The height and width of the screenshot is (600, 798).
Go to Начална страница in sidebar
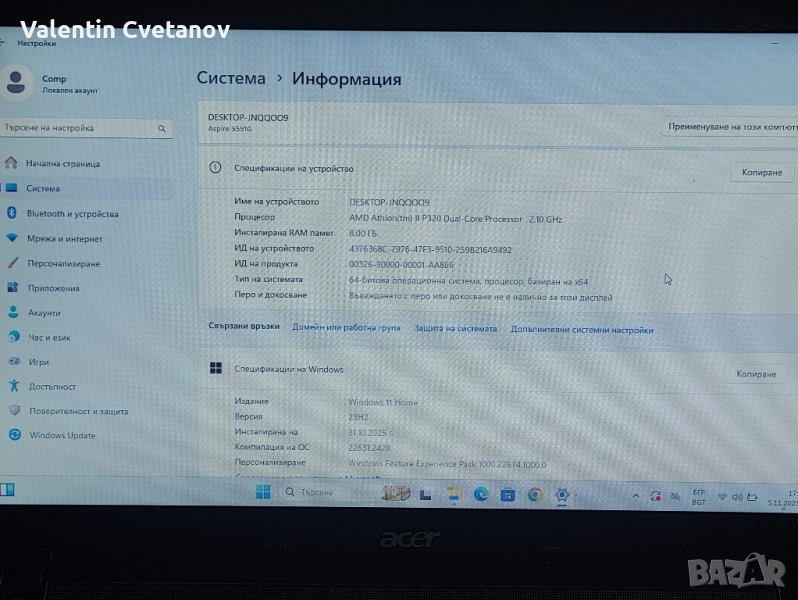(62, 163)
